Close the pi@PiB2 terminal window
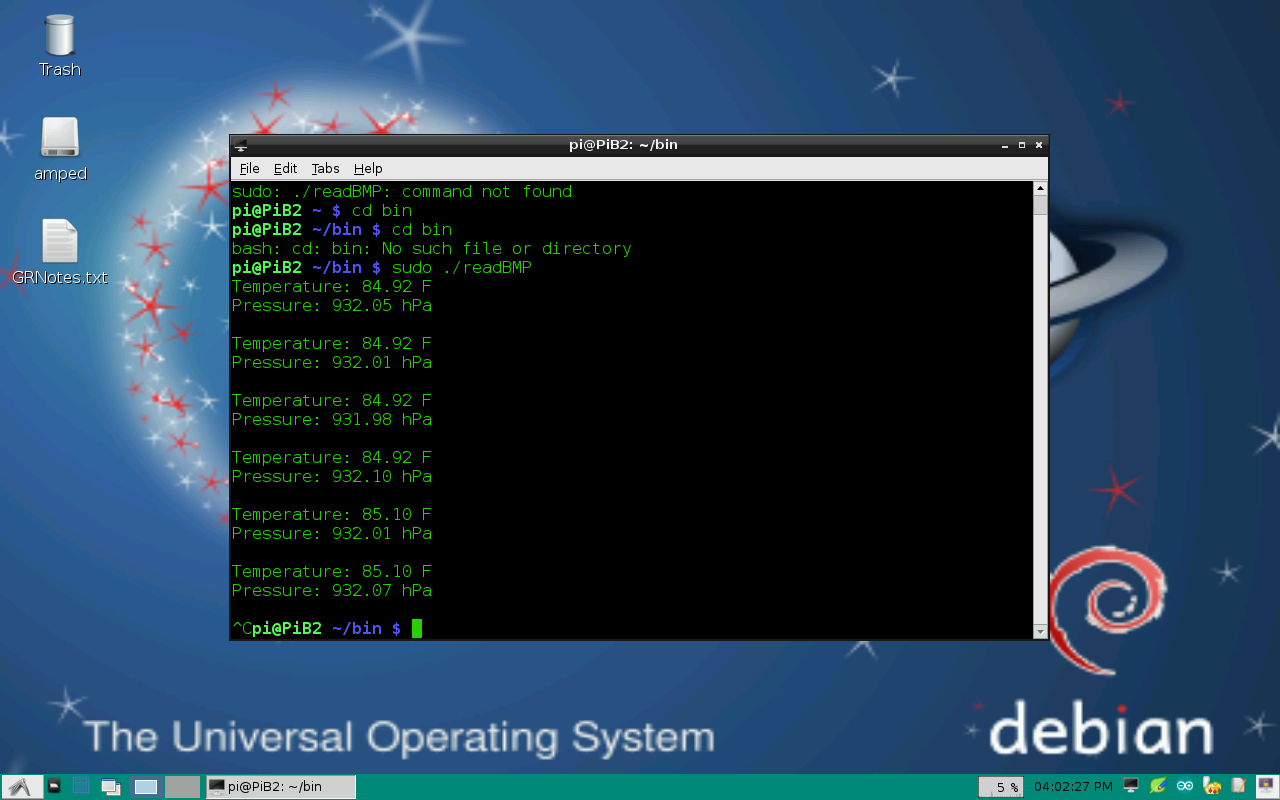This screenshot has height=800, width=1280. point(1039,145)
